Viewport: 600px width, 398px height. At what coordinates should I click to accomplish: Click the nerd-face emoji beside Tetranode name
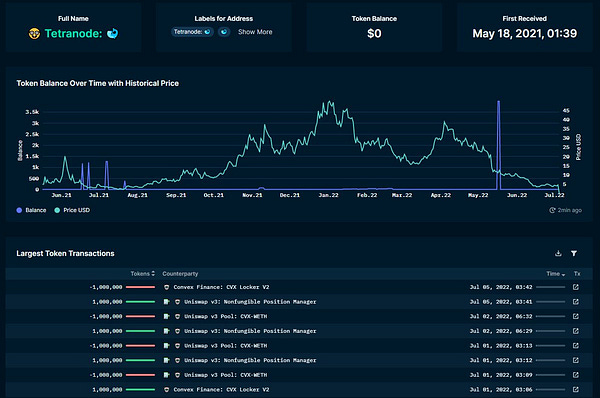tap(34, 34)
